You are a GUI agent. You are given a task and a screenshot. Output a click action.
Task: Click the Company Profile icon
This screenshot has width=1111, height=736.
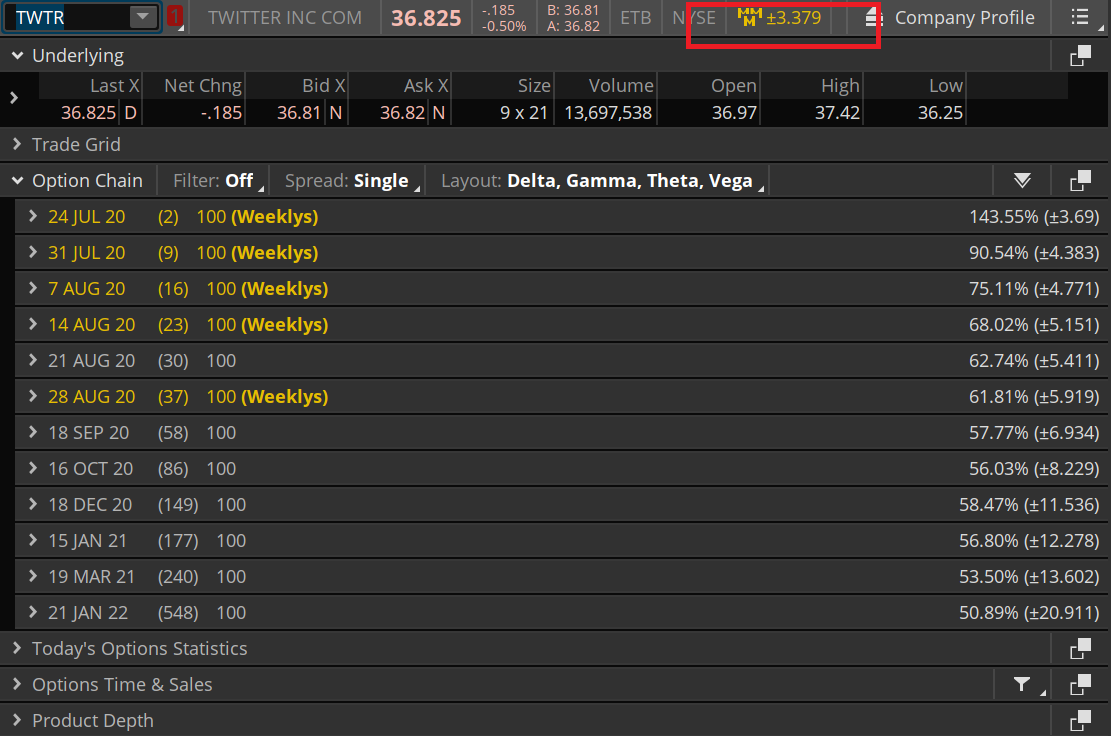pyautogui.click(x=874, y=17)
